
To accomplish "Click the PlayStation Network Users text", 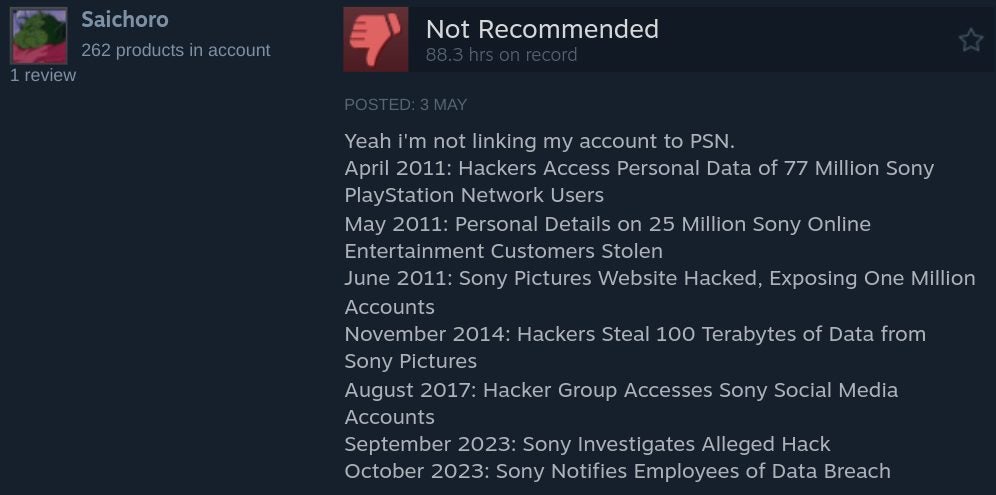I will pos(474,195).
